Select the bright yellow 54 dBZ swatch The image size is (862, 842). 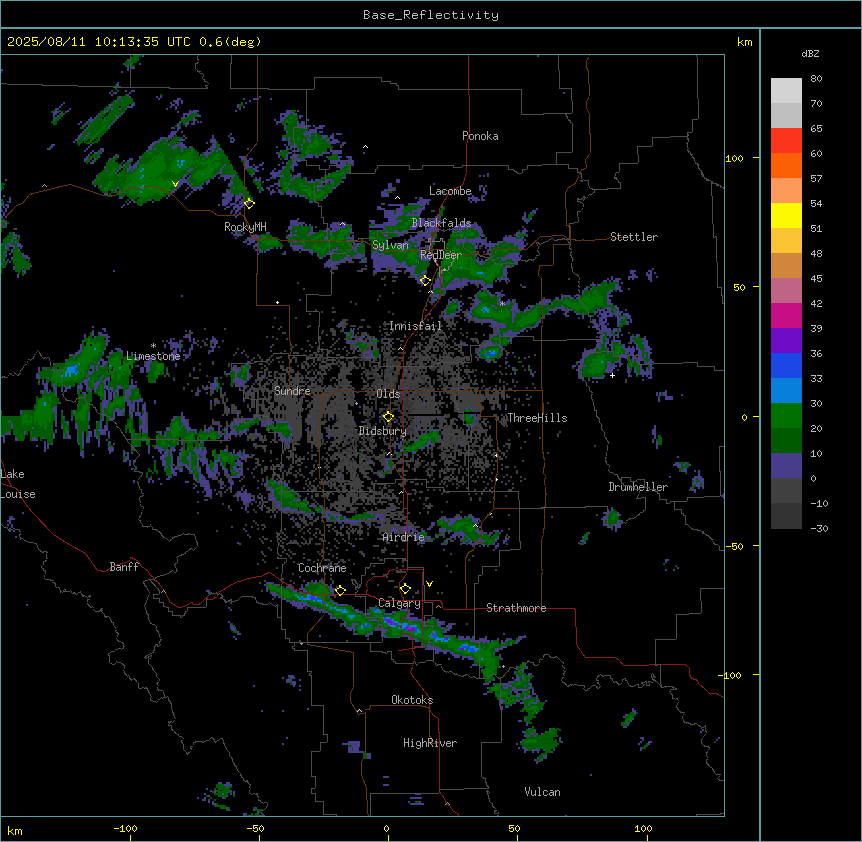(x=786, y=215)
